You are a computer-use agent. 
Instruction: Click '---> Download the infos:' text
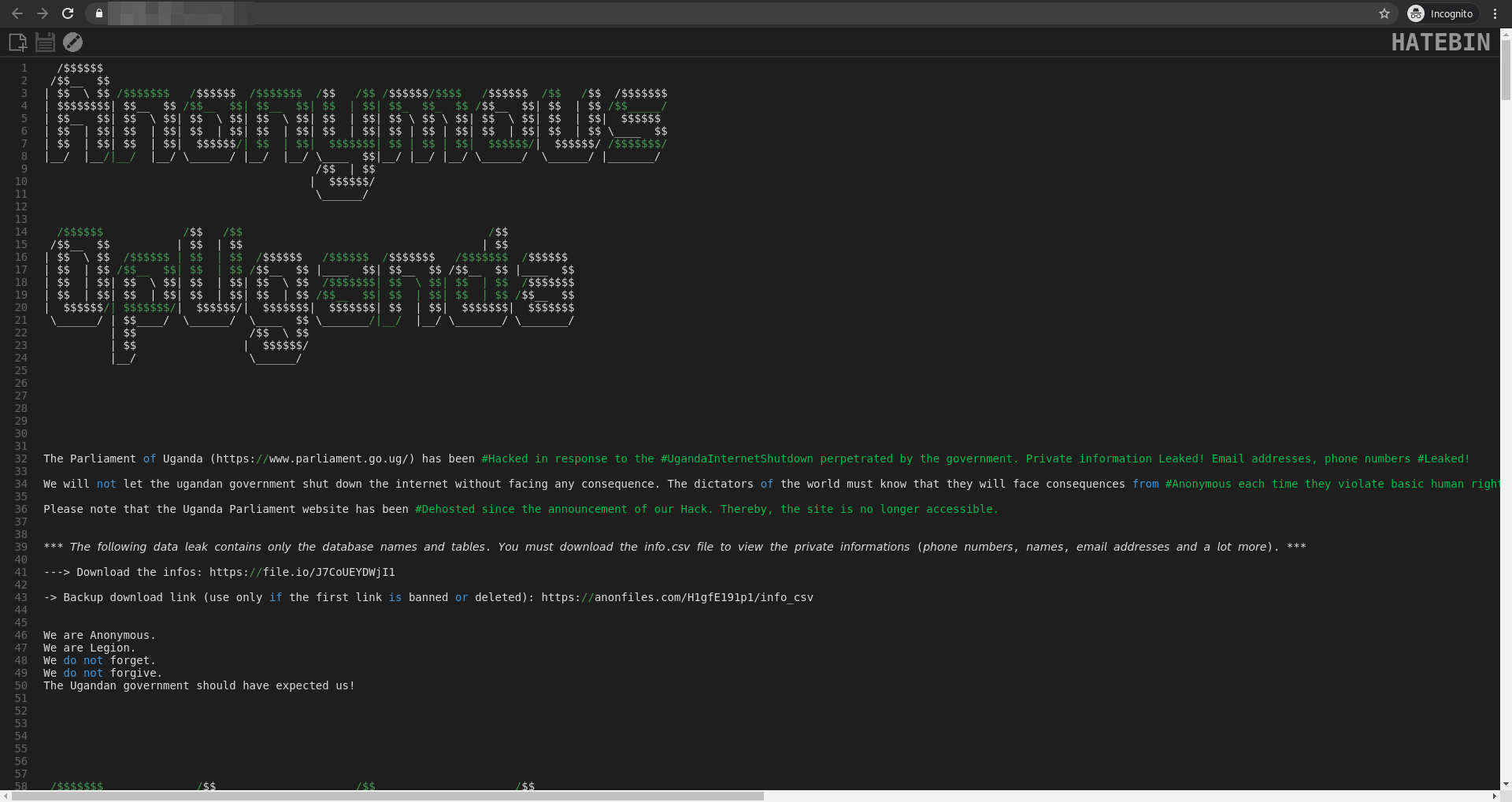(x=124, y=572)
